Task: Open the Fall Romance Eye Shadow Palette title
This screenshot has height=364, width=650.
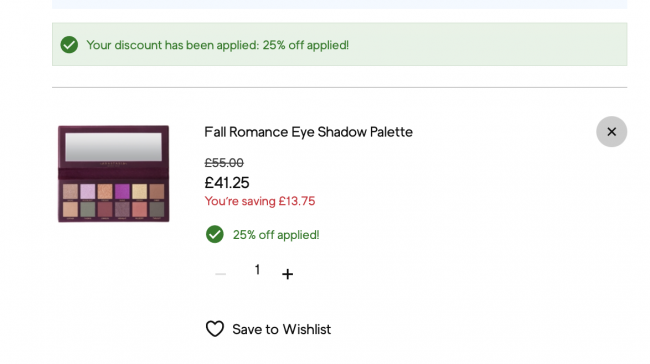Action: click(308, 132)
